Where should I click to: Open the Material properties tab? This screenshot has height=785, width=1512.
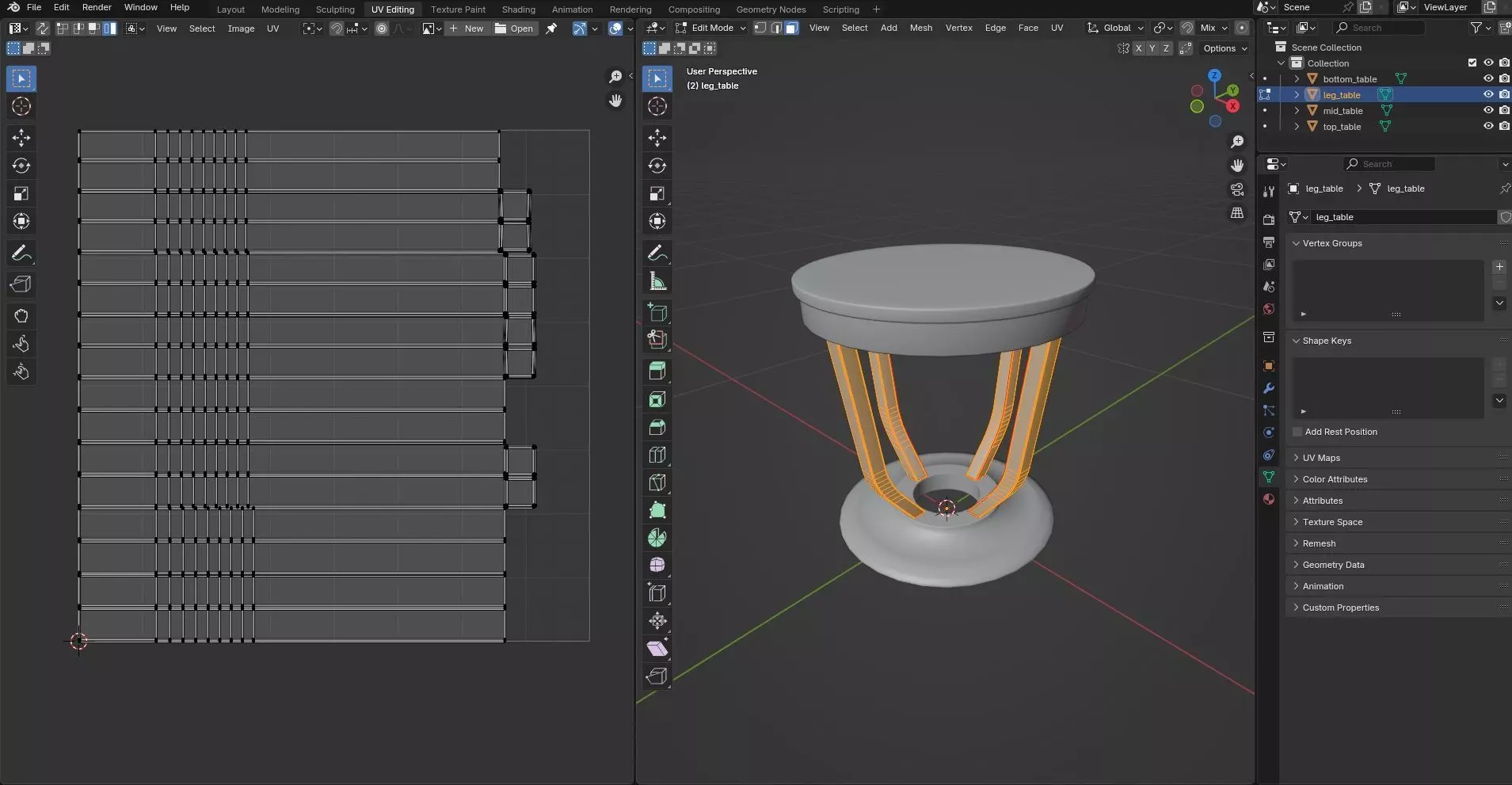1269,499
